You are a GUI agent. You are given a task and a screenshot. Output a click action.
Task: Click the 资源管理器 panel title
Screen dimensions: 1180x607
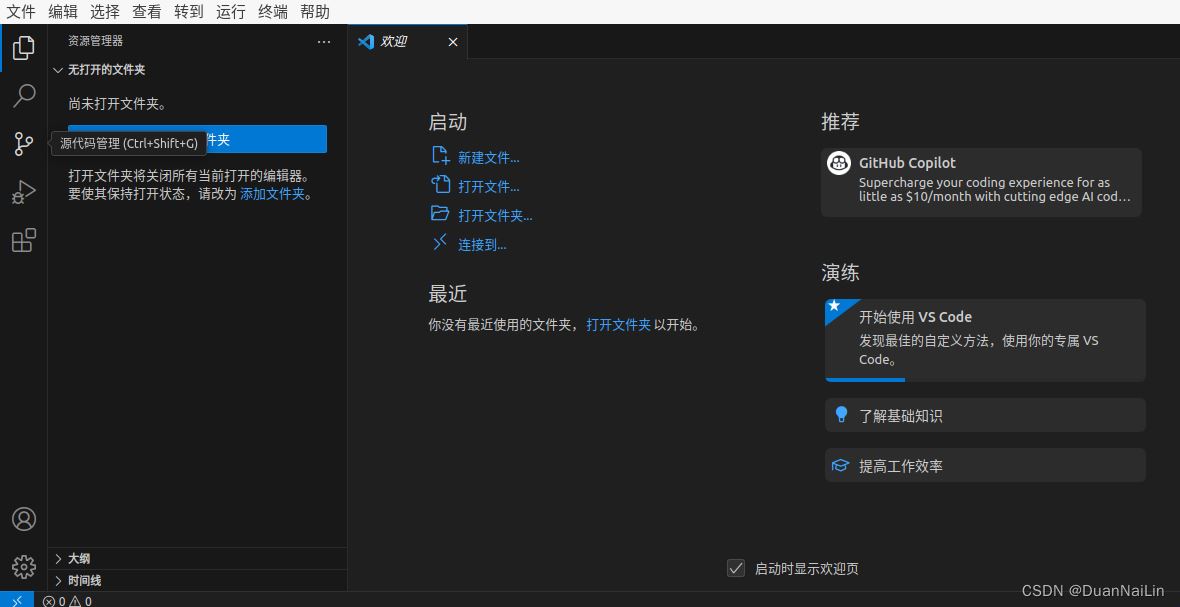(96, 41)
